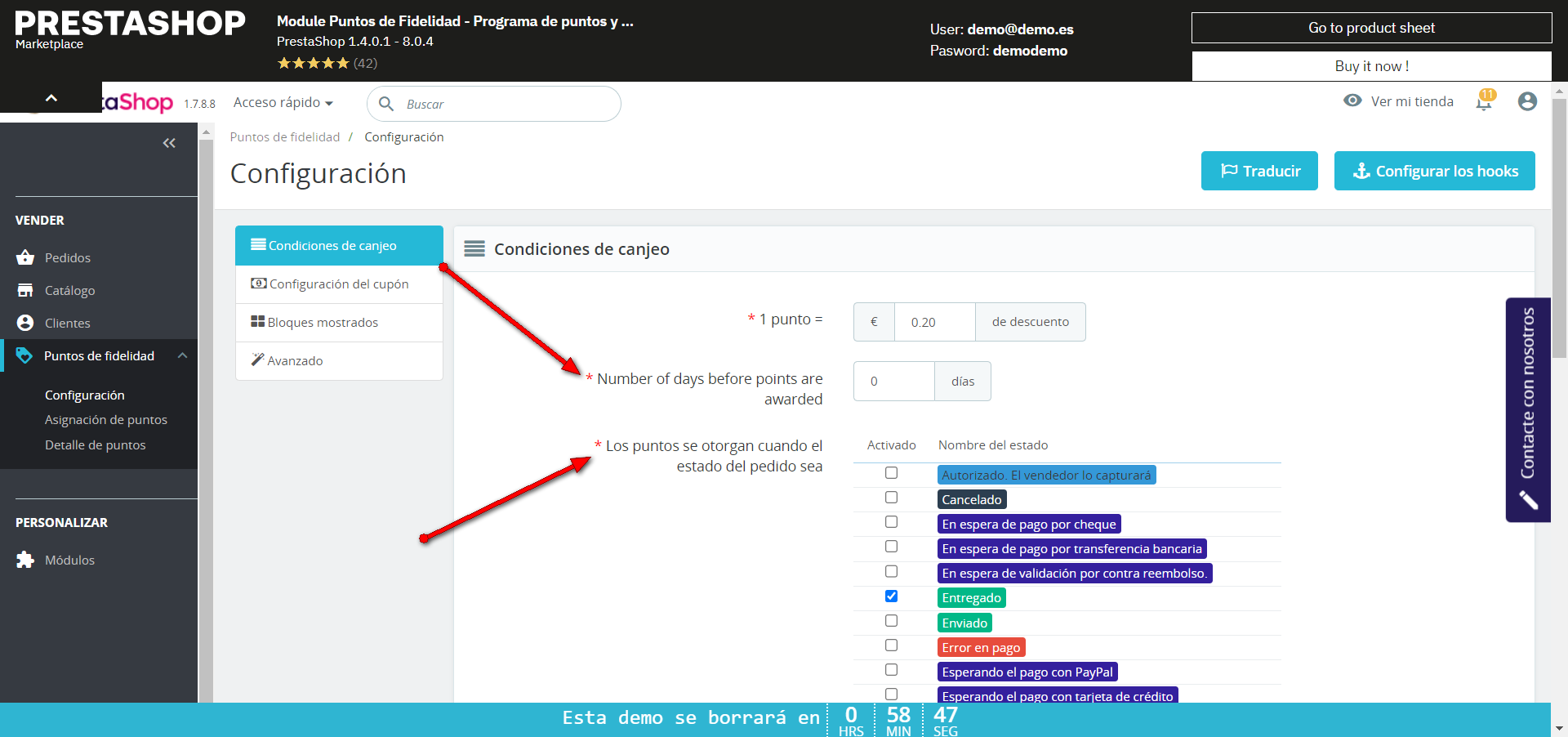1568x737 pixels.
Task: Check the Cancelado status checkbox
Action: pyautogui.click(x=891, y=498)
